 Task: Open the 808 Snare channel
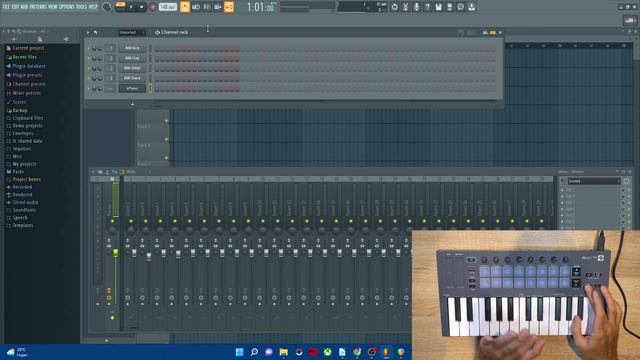pyautogui.click(x=132, y=78)
